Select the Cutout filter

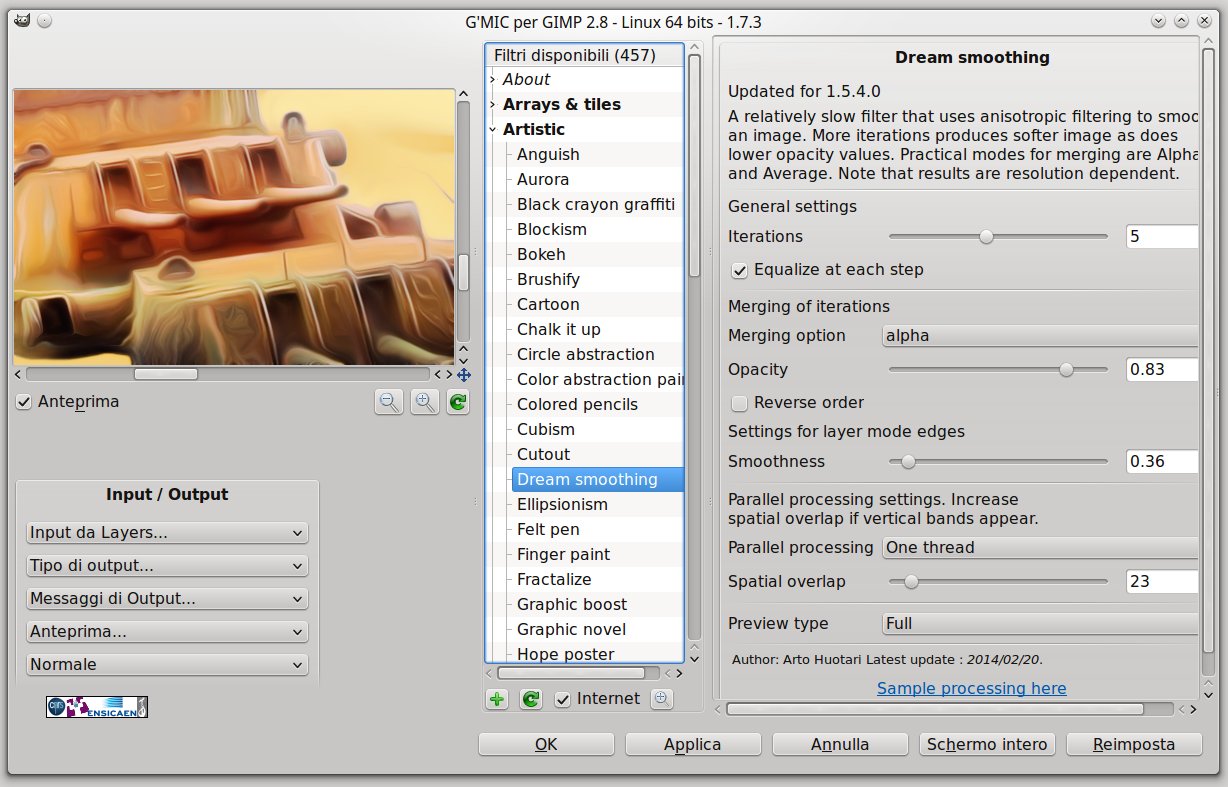click(x=544, y=455)
